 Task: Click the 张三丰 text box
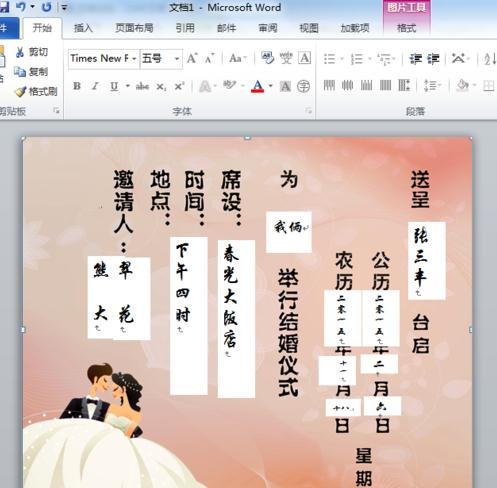click(x=427, y=261)
